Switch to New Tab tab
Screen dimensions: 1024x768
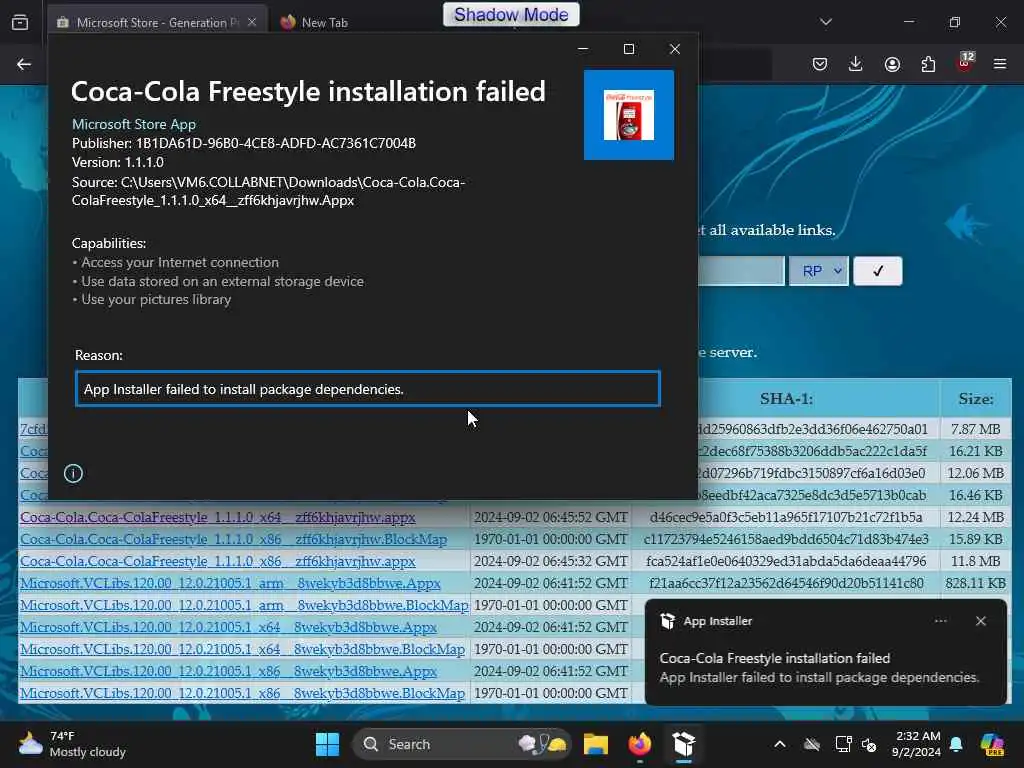pos(325,23)
